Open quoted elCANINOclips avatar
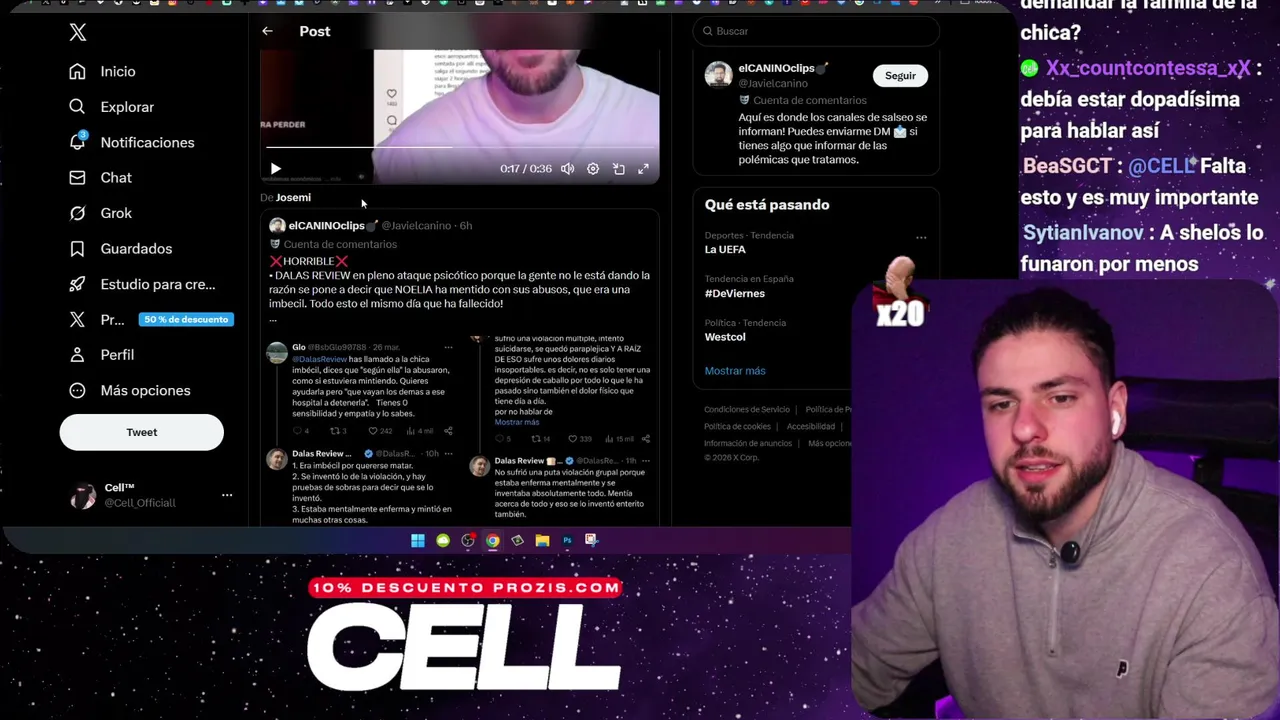Viewport: 1280px width, 720px height. pos(277,226)
